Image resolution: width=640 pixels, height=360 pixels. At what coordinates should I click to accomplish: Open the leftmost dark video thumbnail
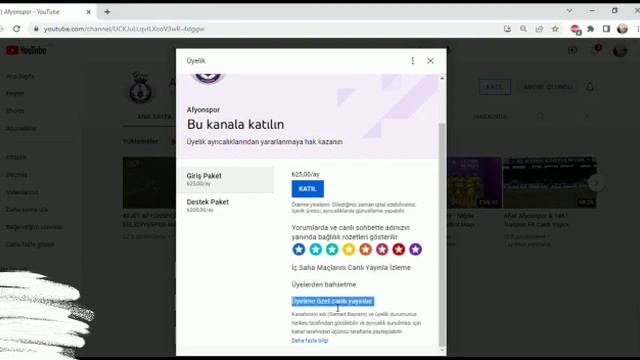point(149,183)
